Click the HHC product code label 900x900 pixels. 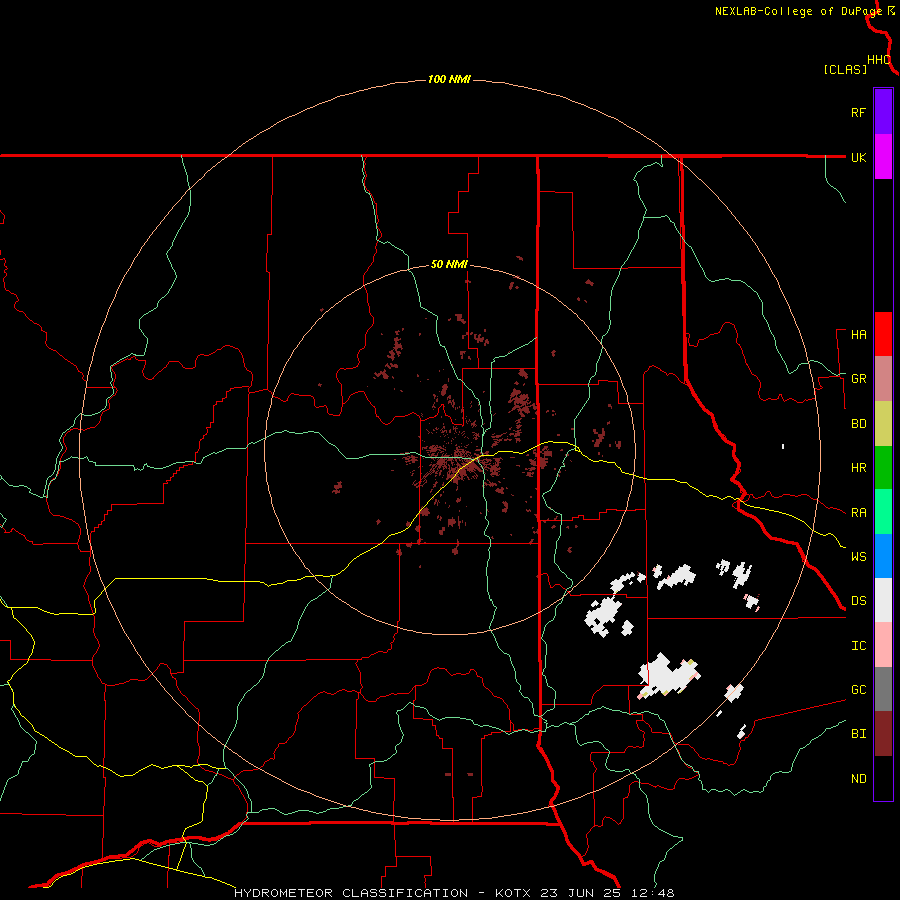[x=878, y=60]
